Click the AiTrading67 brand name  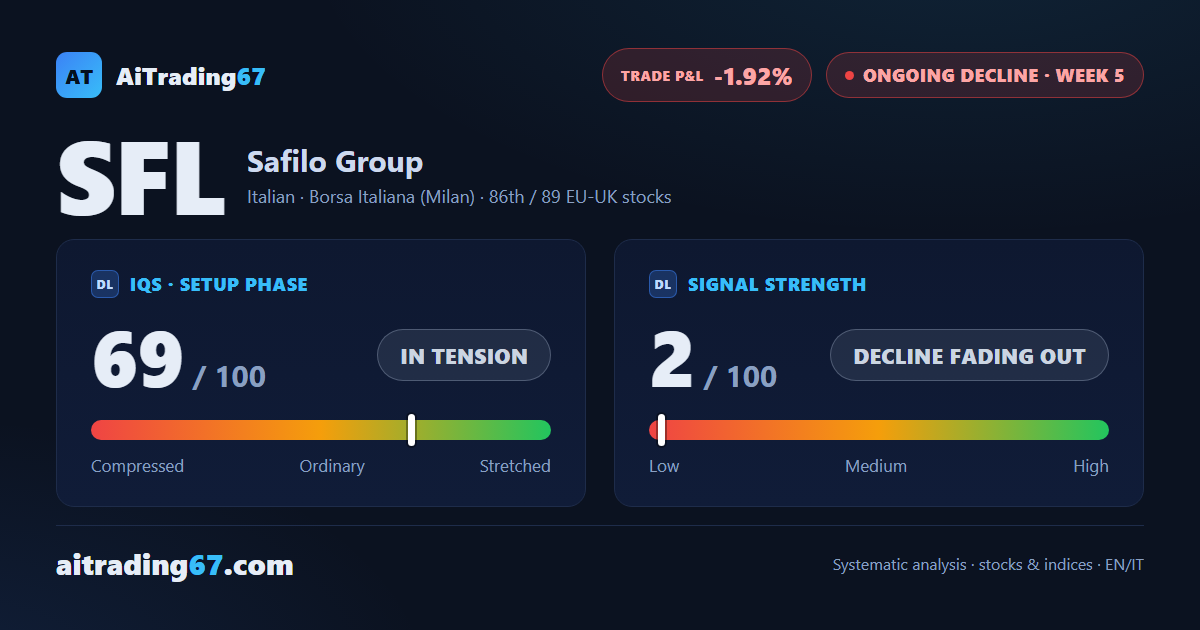[191, 76]
